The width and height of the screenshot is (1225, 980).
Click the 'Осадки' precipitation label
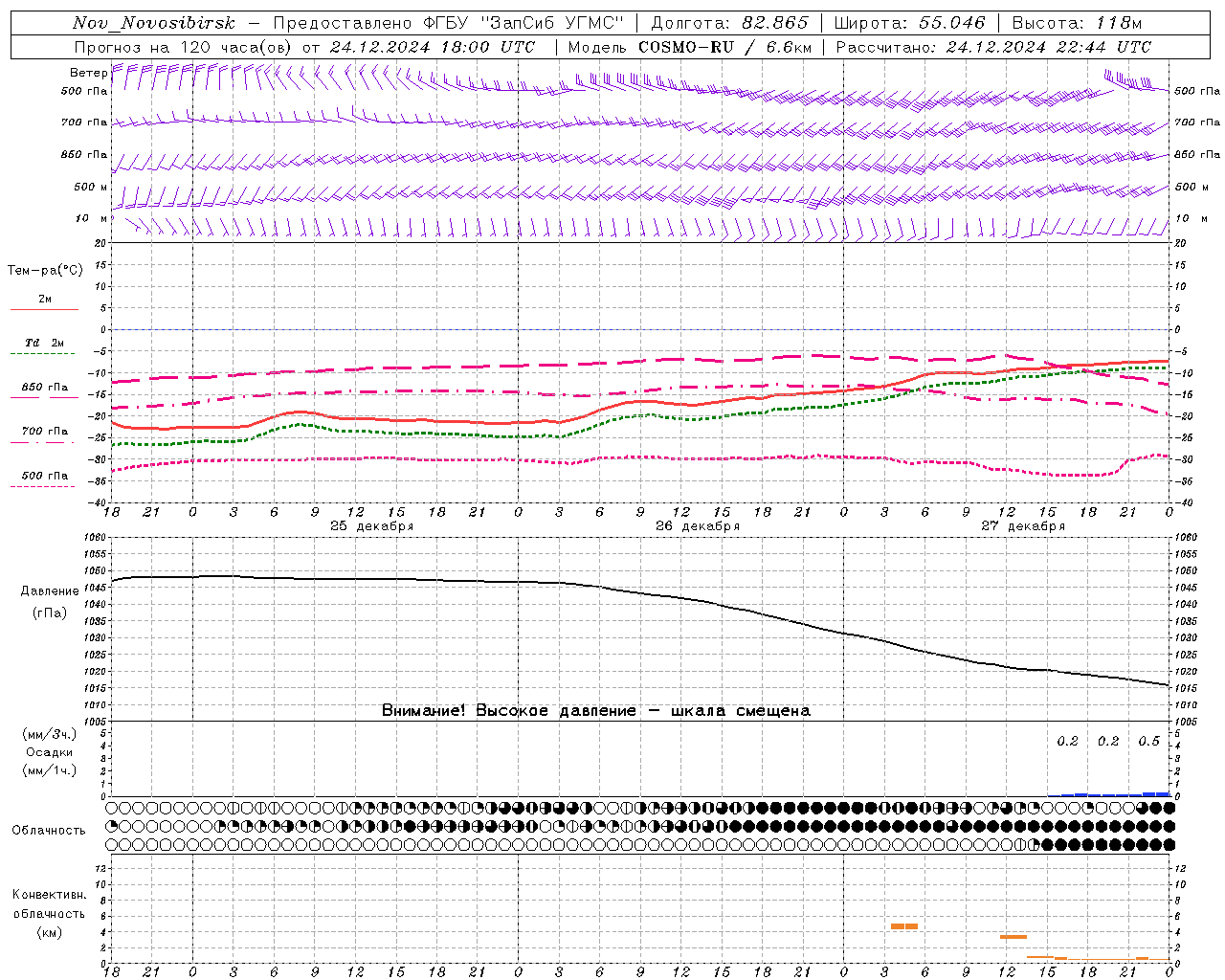50,752
